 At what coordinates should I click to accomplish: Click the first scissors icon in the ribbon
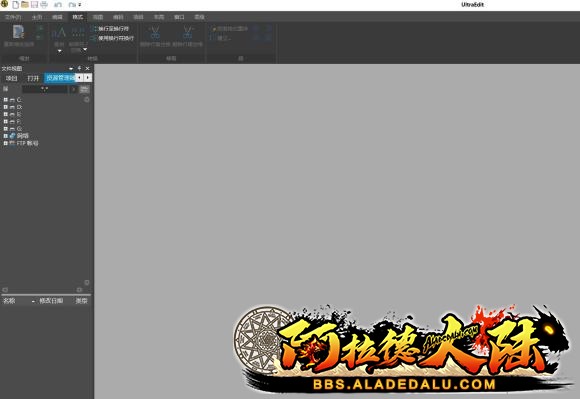(x=155, y=32)
